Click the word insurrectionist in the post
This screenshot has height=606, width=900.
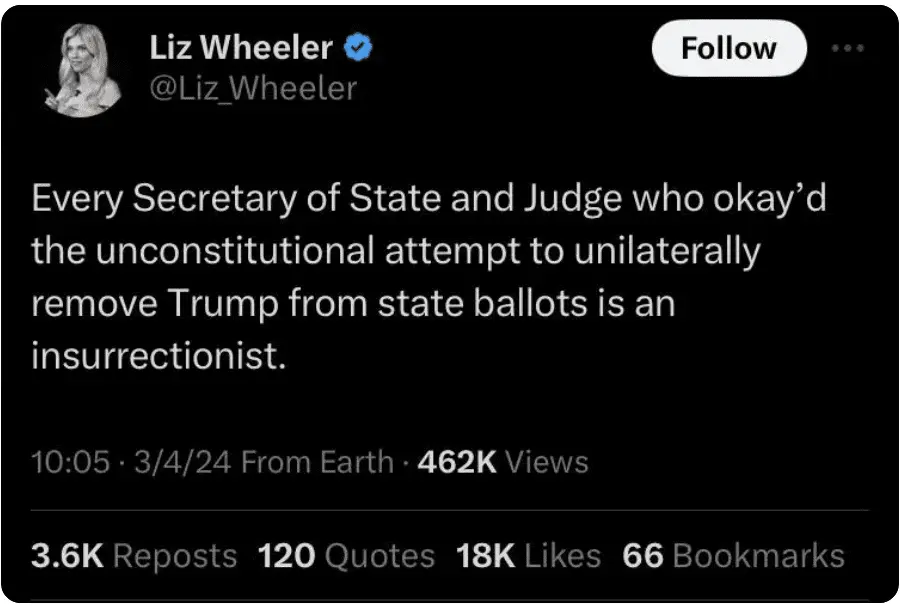click(159, 357)
